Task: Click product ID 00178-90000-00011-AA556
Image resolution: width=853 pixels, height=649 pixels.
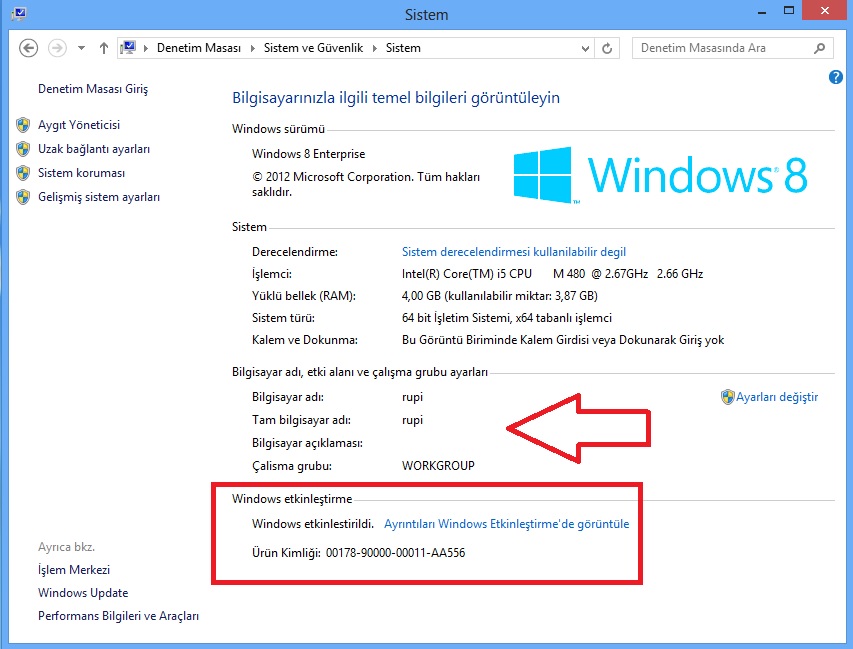Action: point(395,553)
